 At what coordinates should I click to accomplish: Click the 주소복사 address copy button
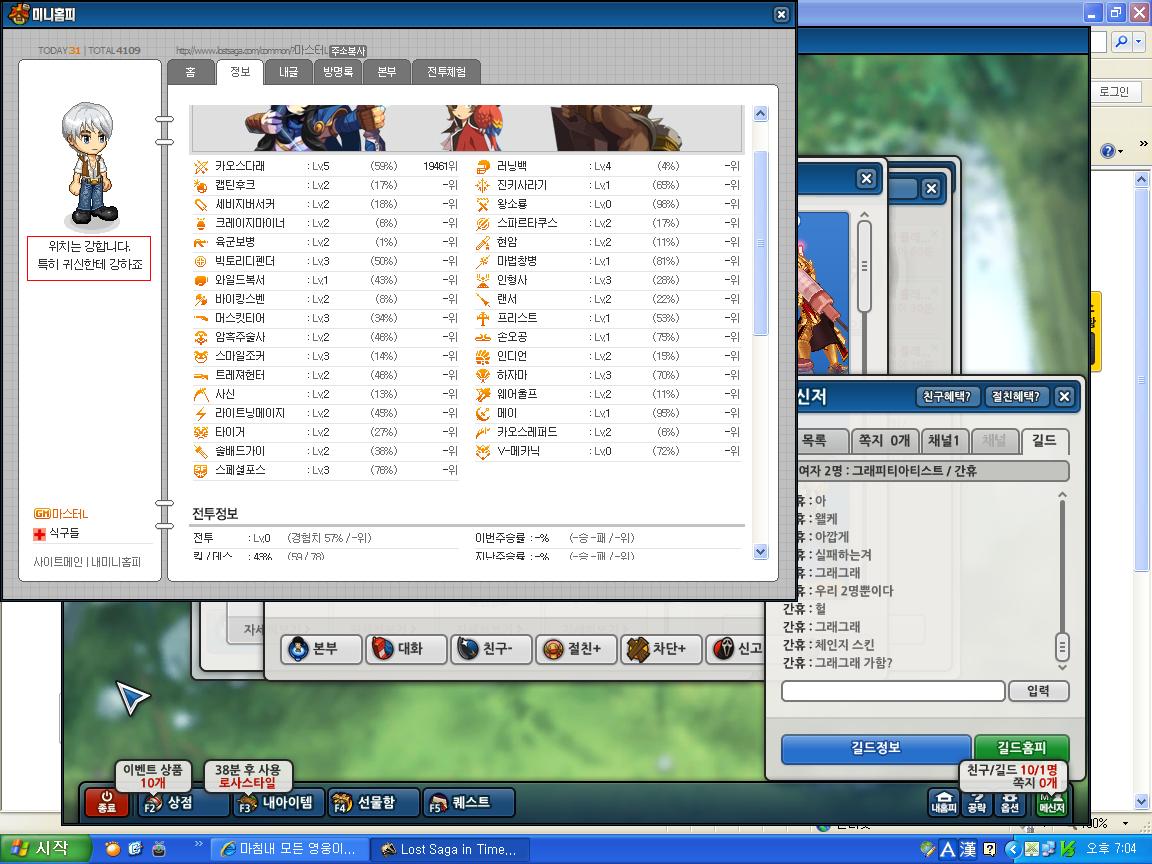[348, 51]
